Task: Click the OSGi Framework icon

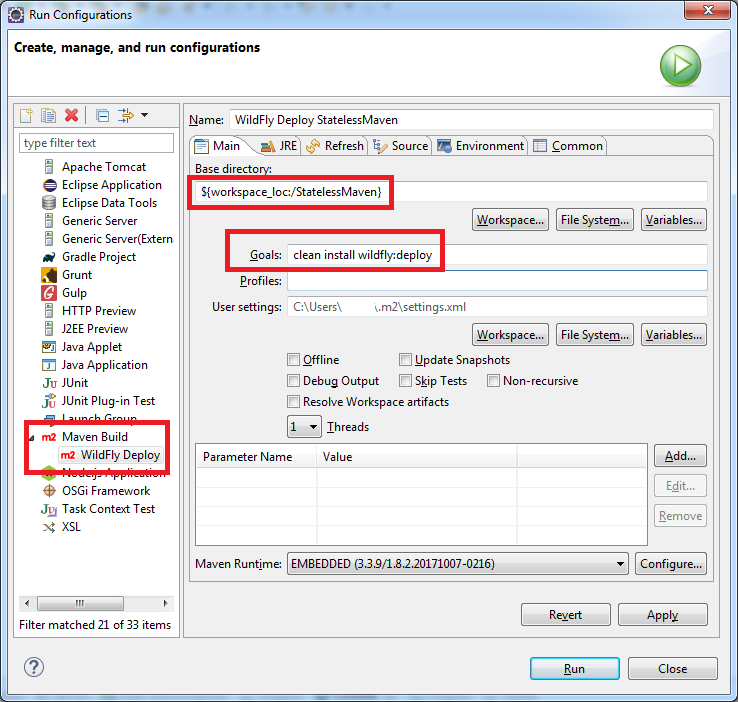Action: (x=49, y=491)
